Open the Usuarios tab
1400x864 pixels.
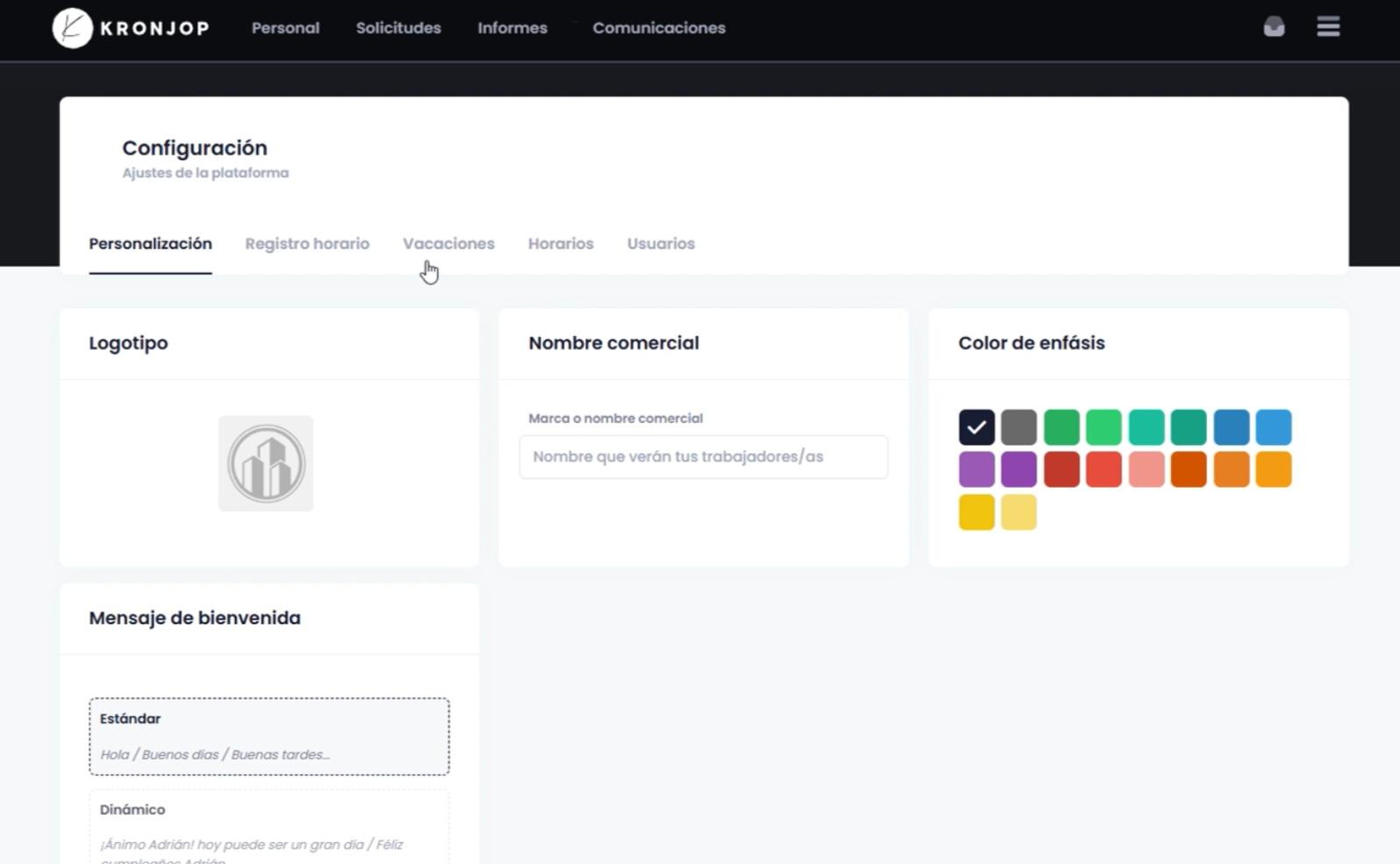point(661,244)
